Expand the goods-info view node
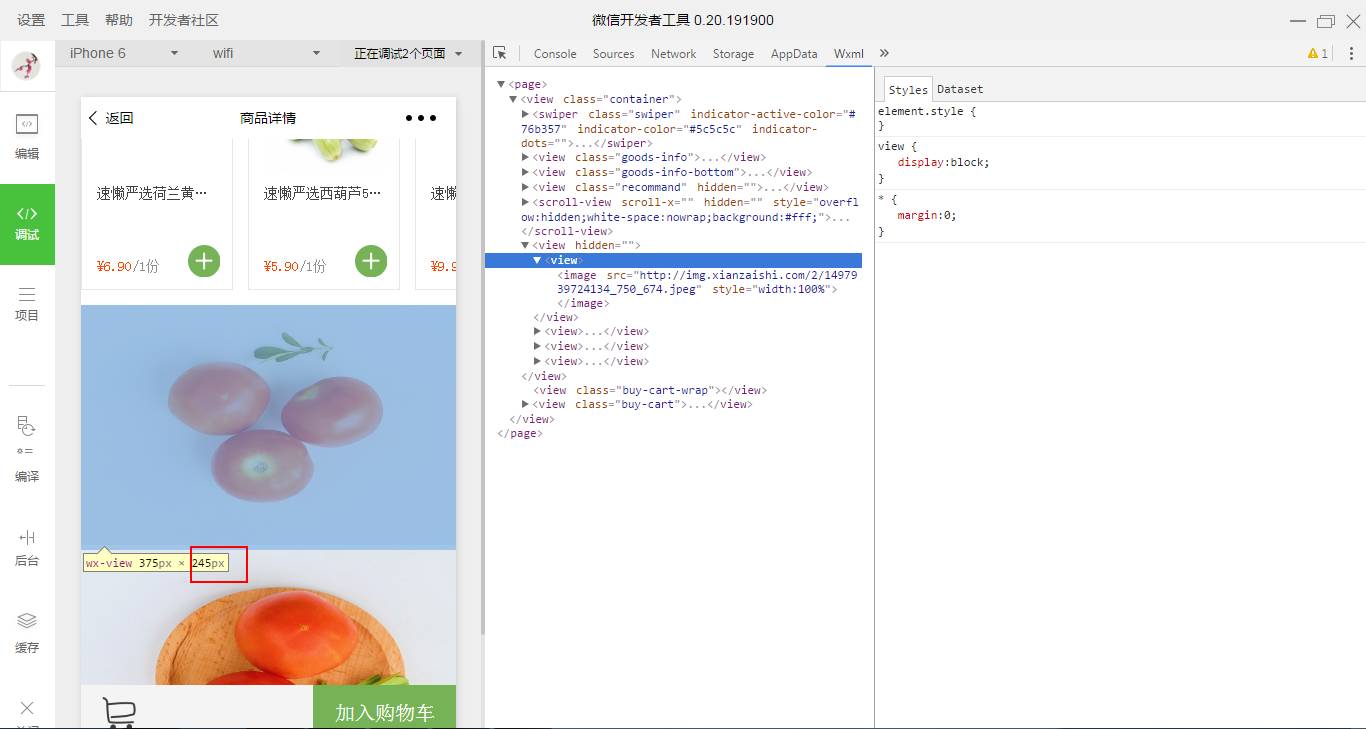Viewport: 1366px width, 729px height. pos(525,157)
